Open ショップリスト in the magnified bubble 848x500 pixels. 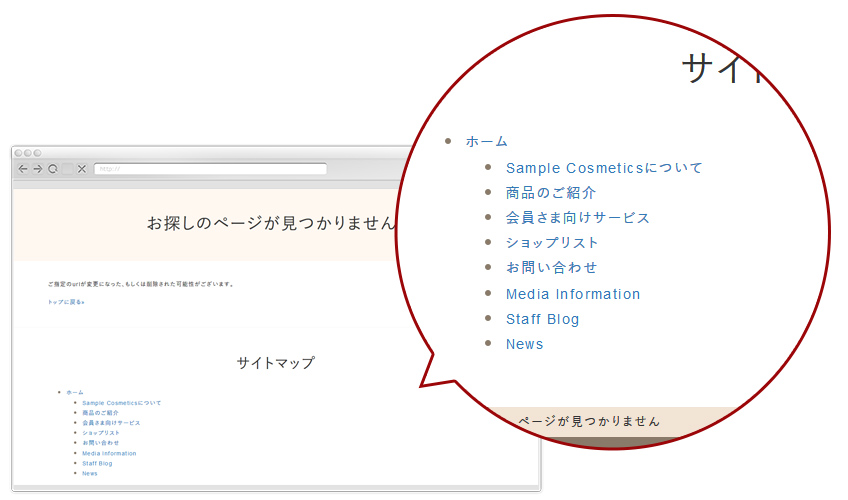pos(552,243)
